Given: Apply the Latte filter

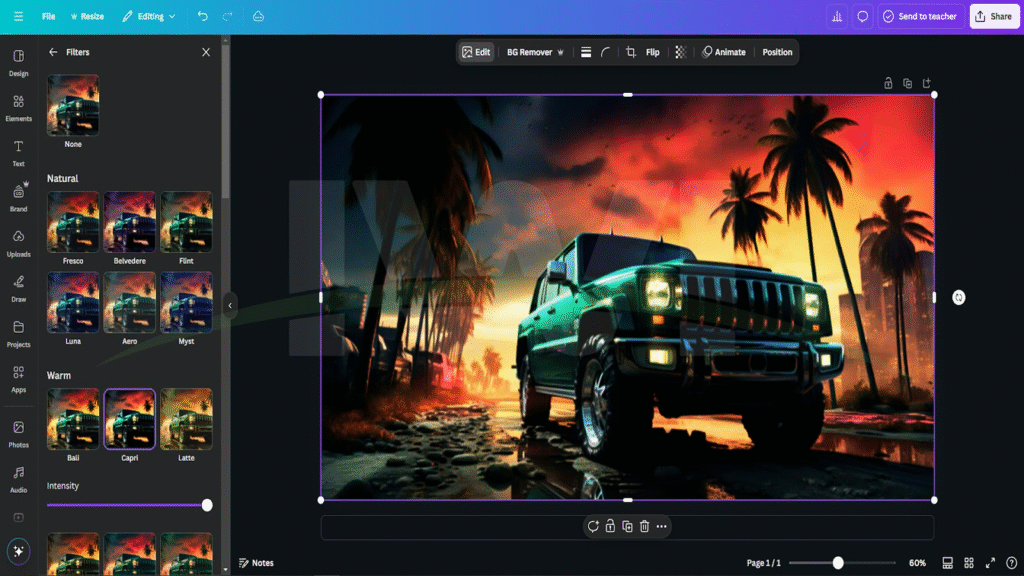Looking at the screenshot, I should (186, 419).
